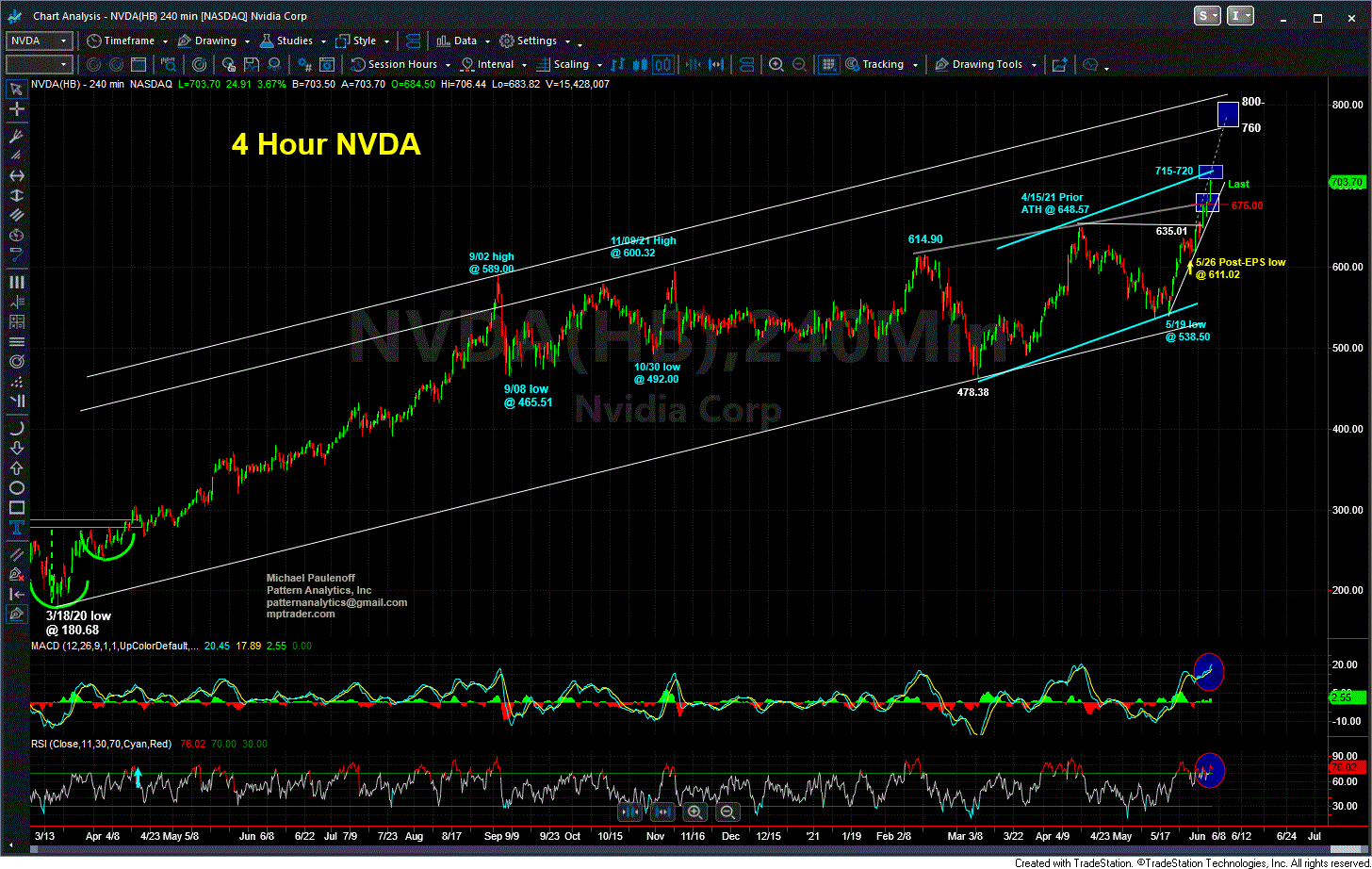Click the 703.70 last price marker on axis
Screen dimensions: 1372x869
[x=1347, y=182]
